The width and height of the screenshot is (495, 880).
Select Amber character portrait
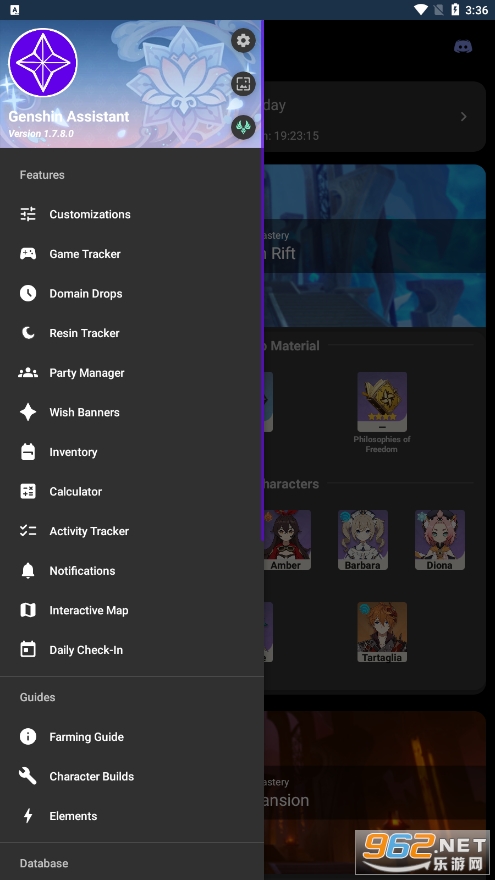(286, 540)
